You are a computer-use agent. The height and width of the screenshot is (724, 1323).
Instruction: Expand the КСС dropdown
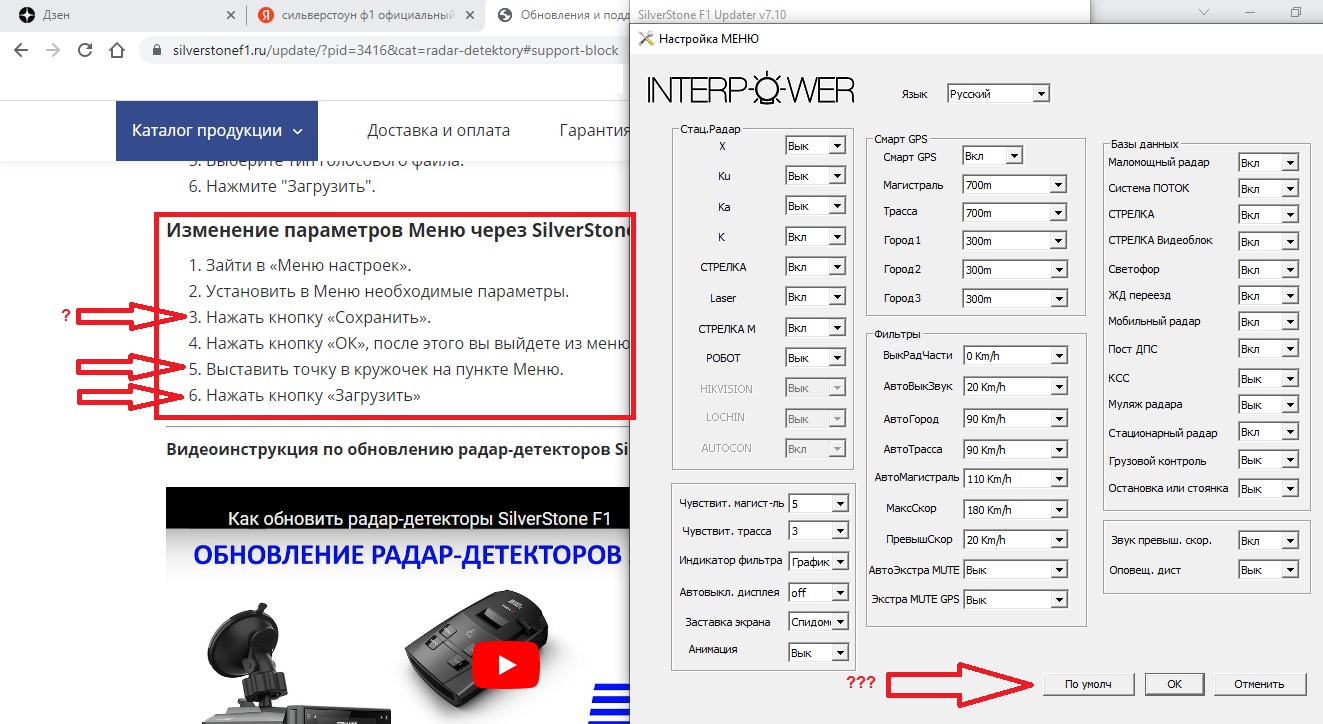point(1268,379)
